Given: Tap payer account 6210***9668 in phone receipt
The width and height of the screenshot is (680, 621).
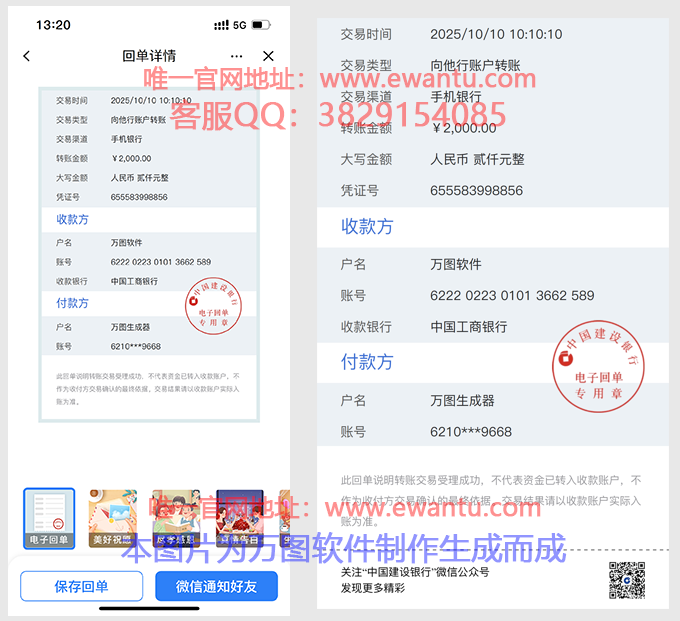Looking at the screenshot, I should click(x=136, y=346).
